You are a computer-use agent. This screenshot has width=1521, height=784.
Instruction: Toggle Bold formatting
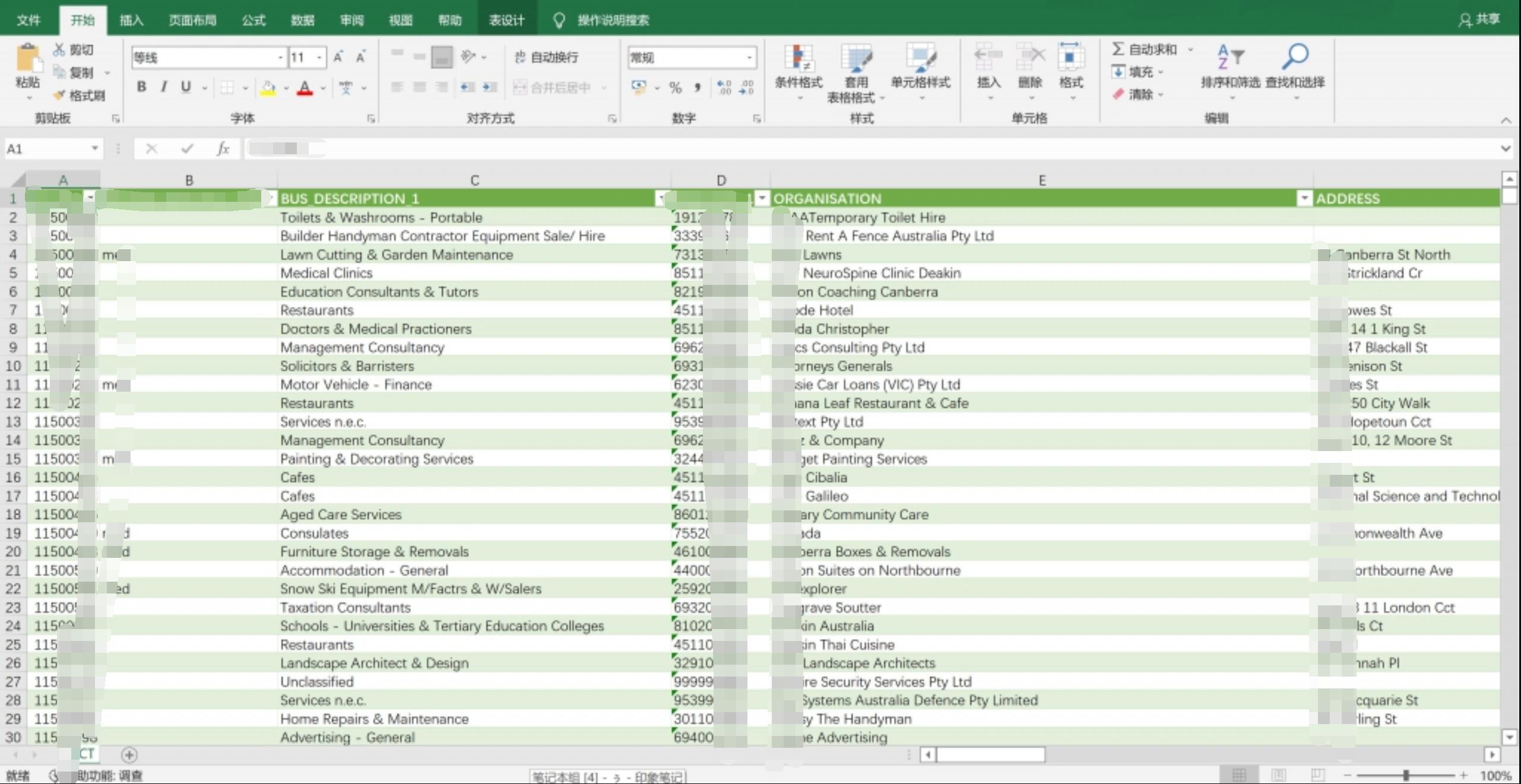tap(141, 87)
